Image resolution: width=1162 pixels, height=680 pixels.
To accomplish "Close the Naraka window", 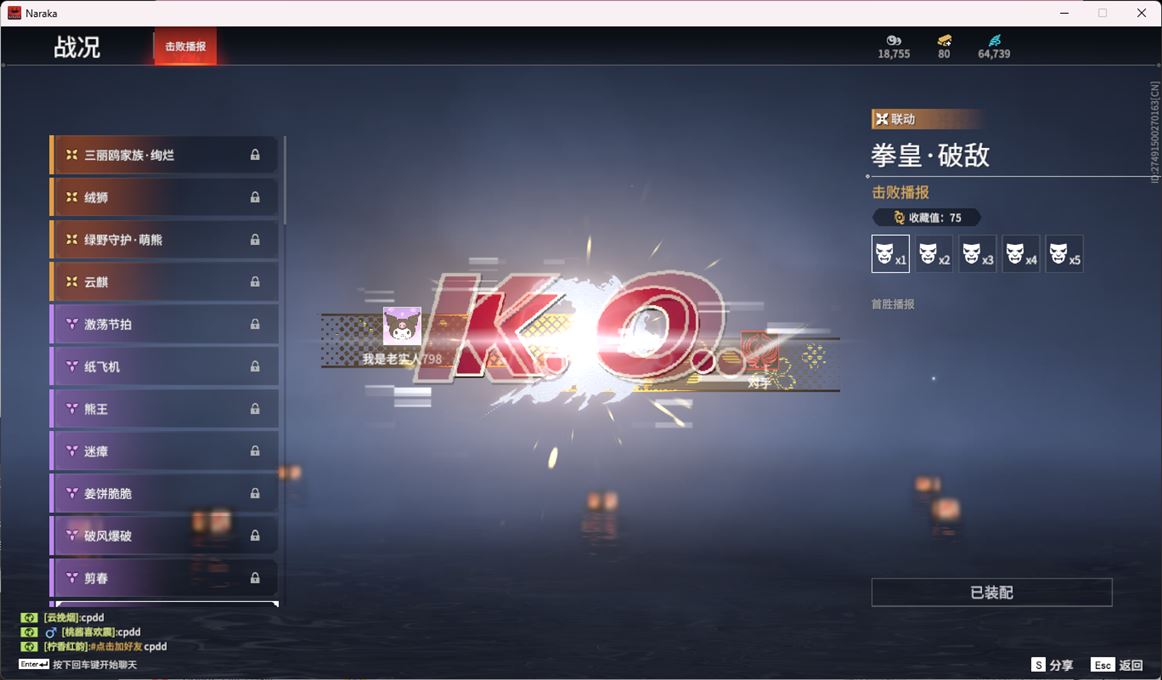I will (1141, 13).
